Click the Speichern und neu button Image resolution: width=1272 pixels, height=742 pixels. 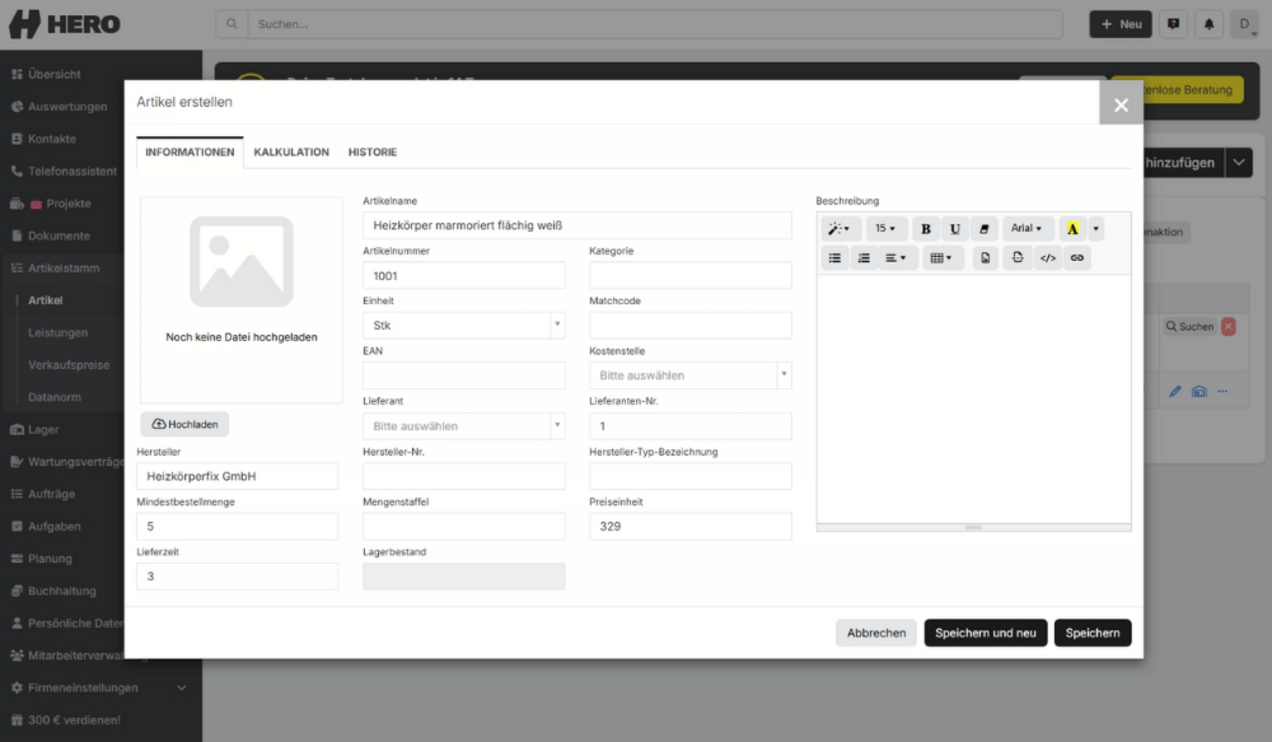986,633
